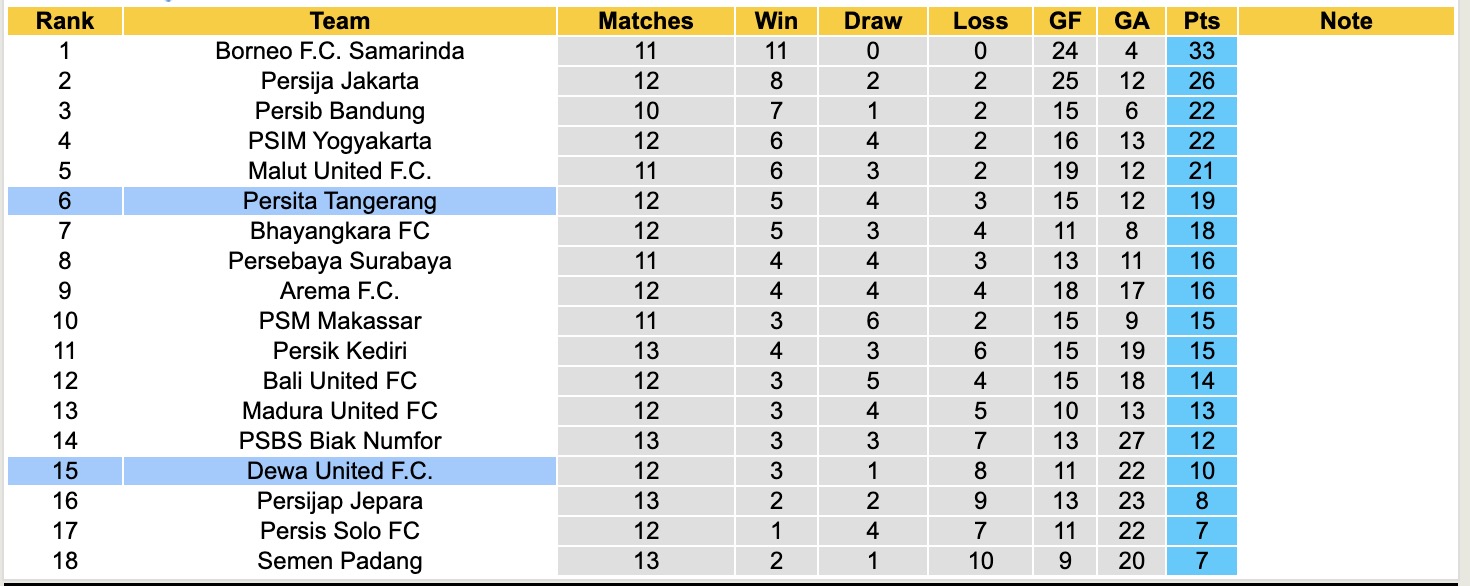Click the Rank column header

[64, 21]
